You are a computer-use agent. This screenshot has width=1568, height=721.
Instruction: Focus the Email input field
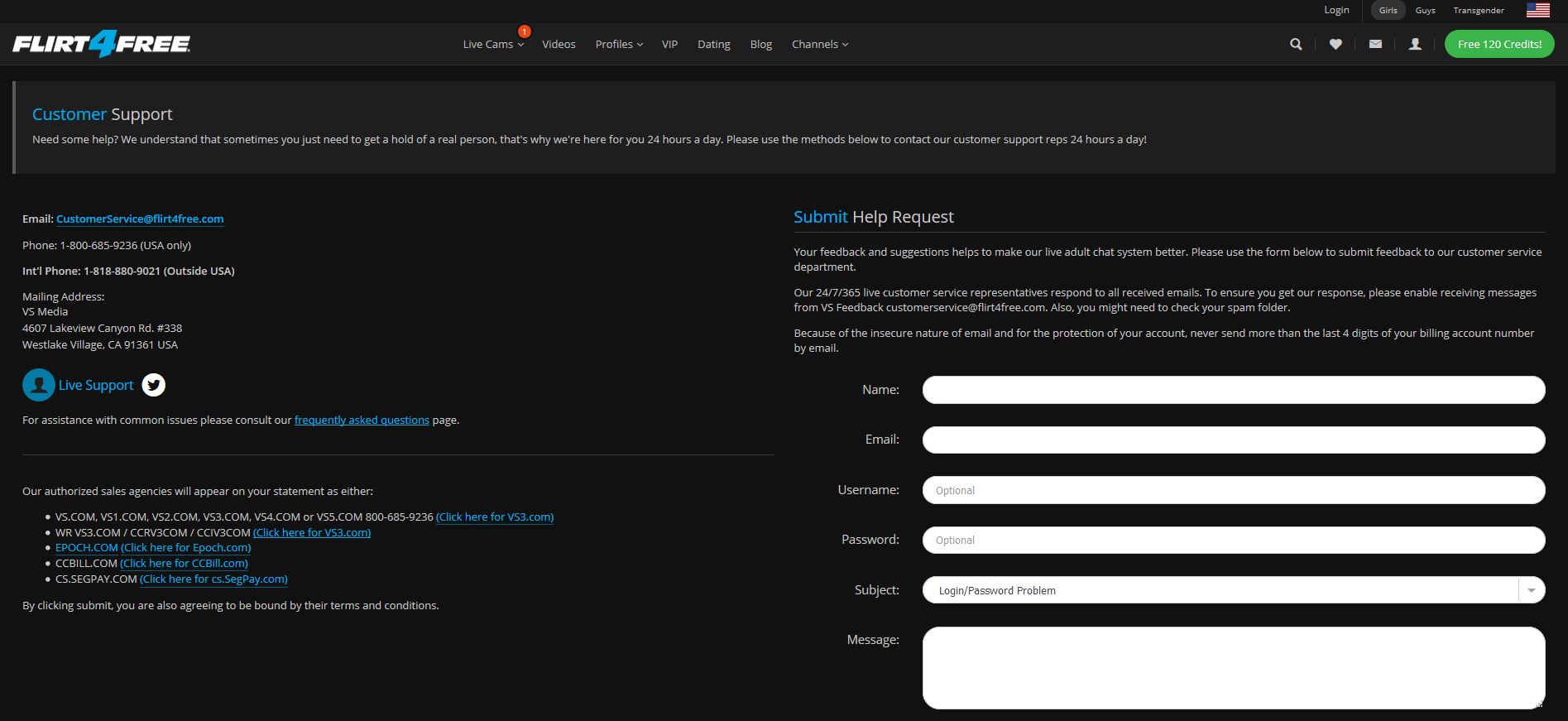coord(1234,440)
